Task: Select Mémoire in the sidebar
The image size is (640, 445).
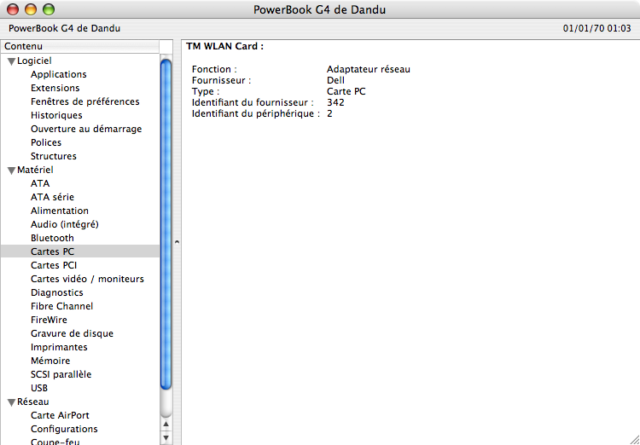Action: (x=50, y=361)
